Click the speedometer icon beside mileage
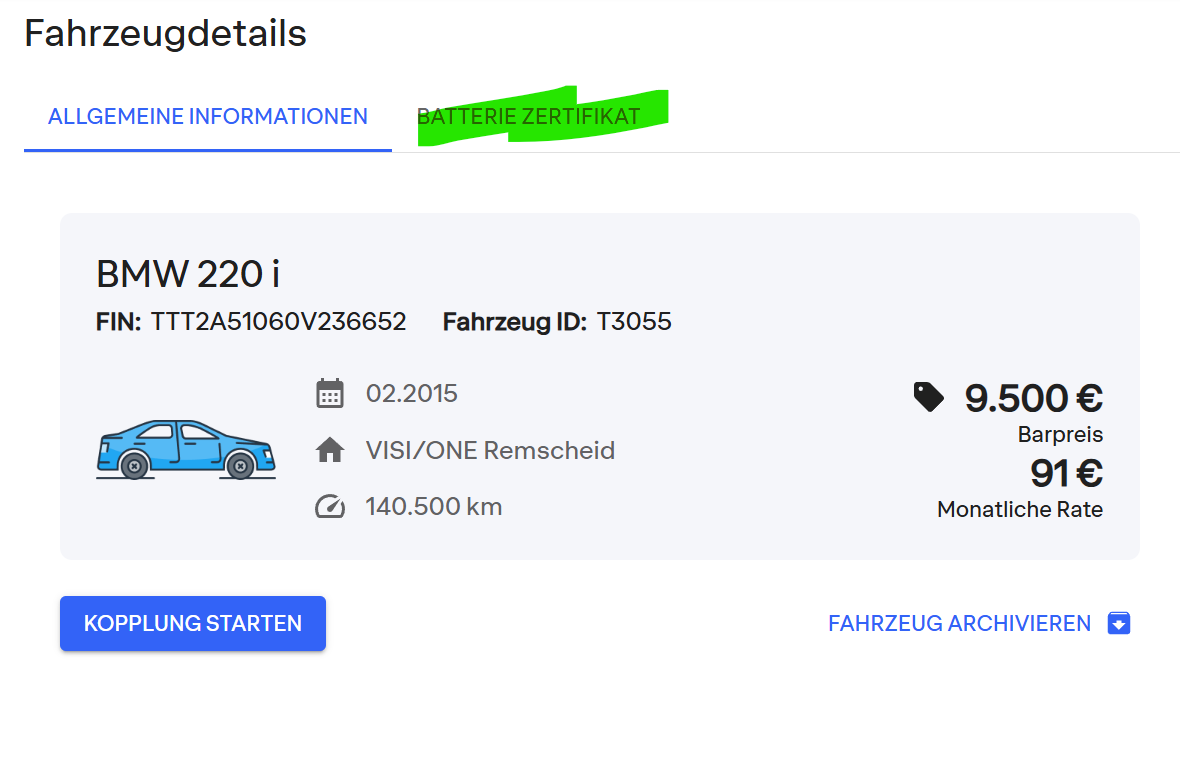Viewport: 1180px width, 763px height. 330,507
